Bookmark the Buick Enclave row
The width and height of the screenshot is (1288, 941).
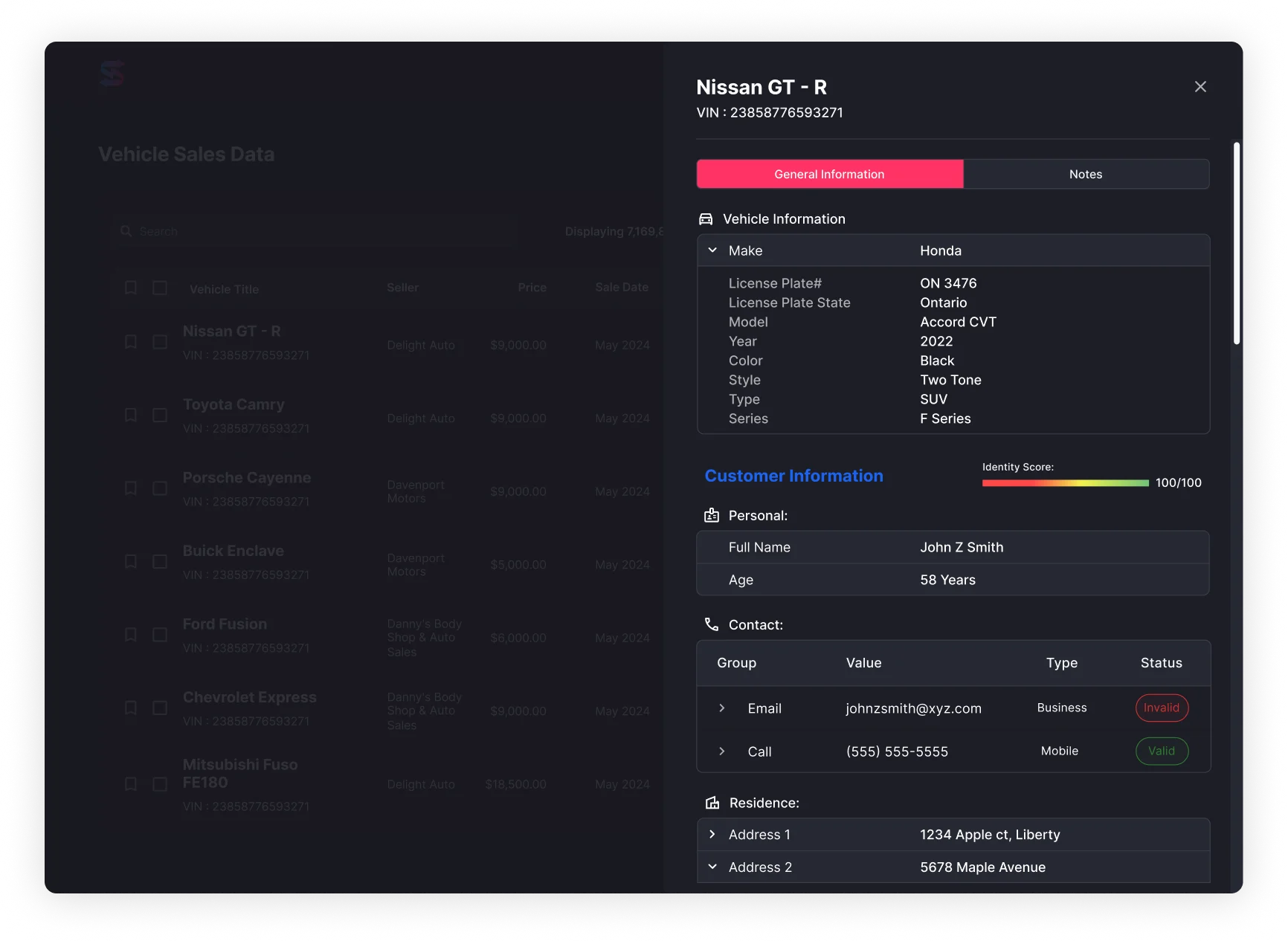pyautogui.click(x=131, y=561)
